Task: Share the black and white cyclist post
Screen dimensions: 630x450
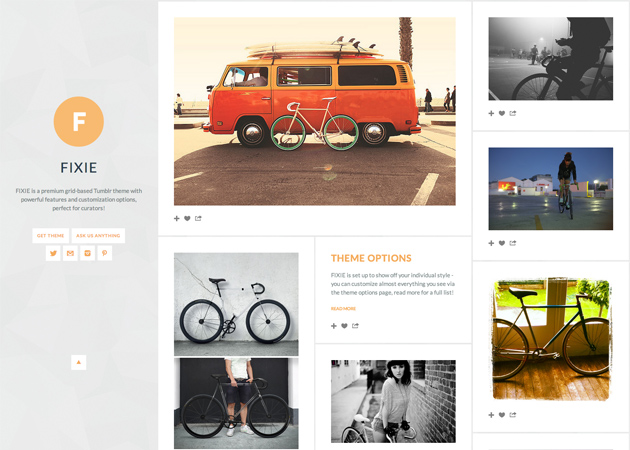Action: click(513, 113)
